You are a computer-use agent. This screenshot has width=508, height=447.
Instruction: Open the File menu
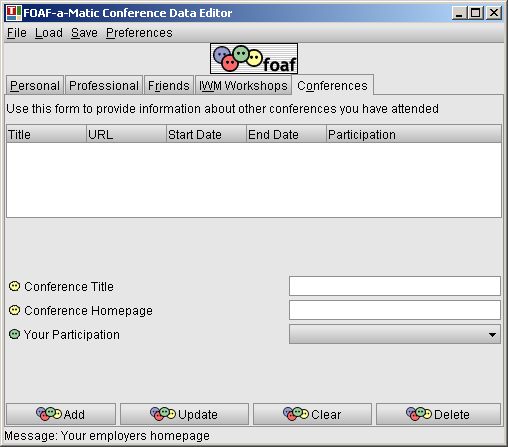(x=17, y=33)
